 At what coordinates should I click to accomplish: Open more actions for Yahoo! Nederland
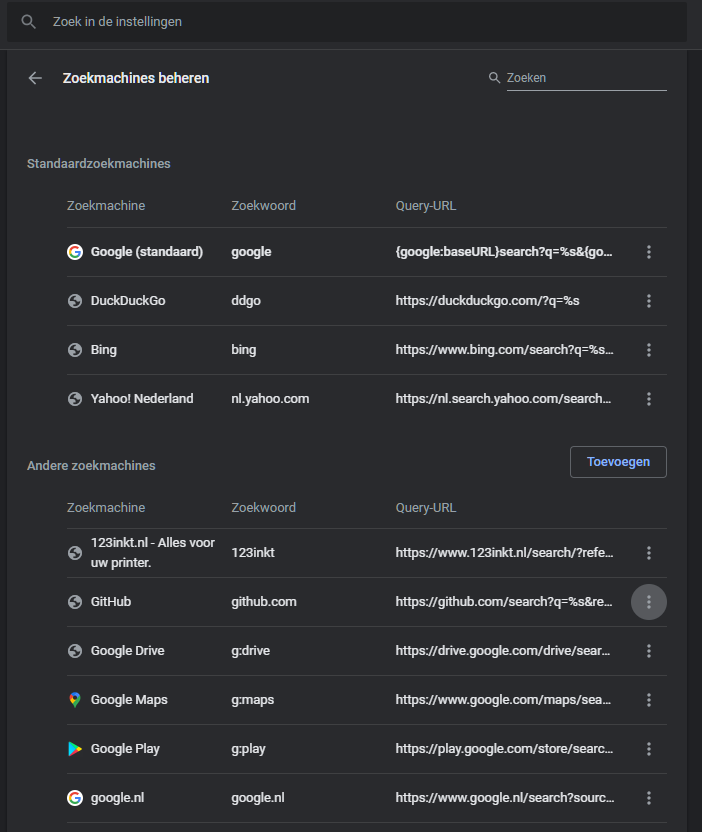coord(649,399)
